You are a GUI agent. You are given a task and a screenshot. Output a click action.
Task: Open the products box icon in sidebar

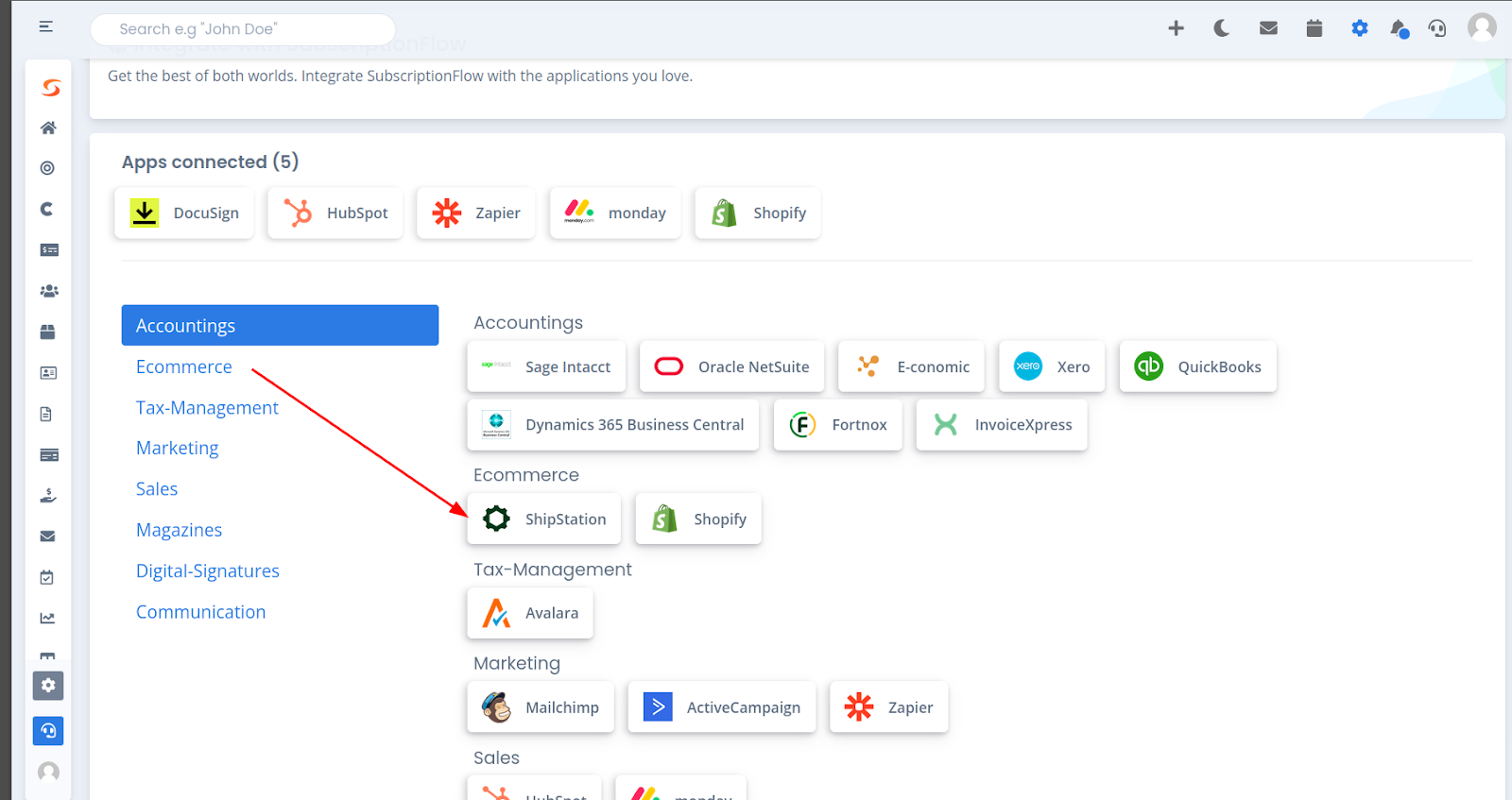coord(48,332)
